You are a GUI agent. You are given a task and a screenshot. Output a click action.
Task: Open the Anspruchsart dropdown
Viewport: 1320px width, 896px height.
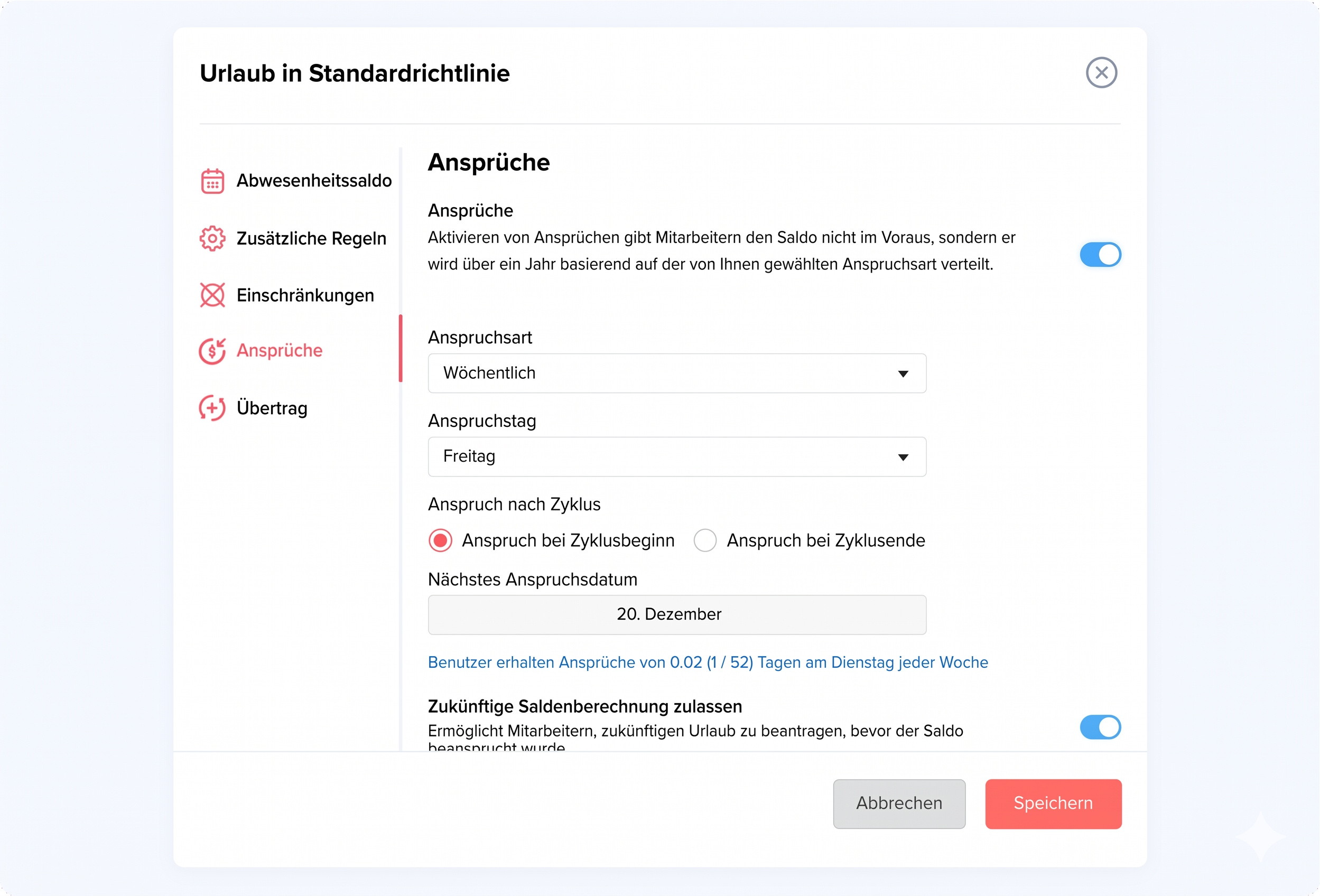[x=676, y=374]
